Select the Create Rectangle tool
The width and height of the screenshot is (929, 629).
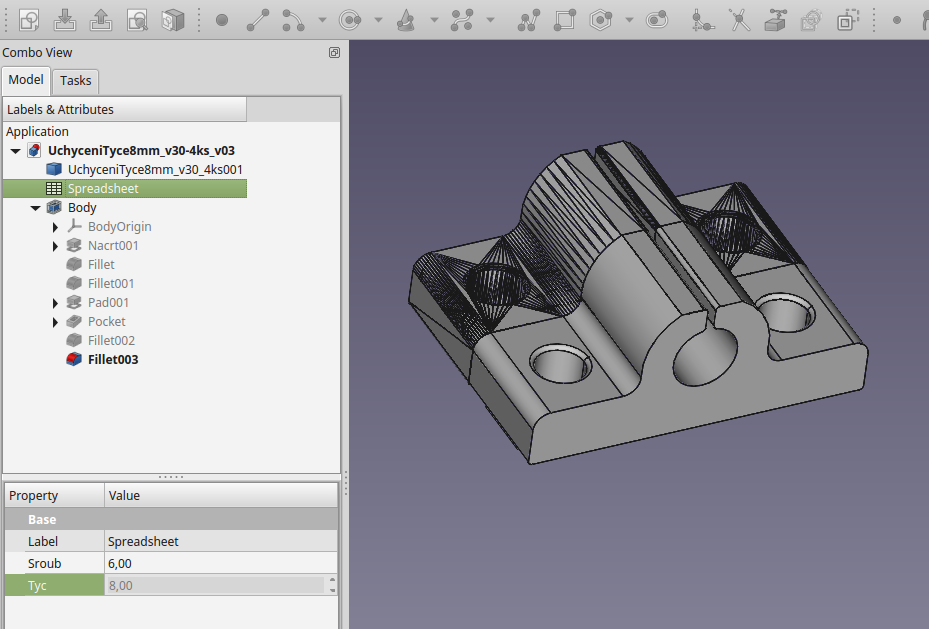coord(565,19)
